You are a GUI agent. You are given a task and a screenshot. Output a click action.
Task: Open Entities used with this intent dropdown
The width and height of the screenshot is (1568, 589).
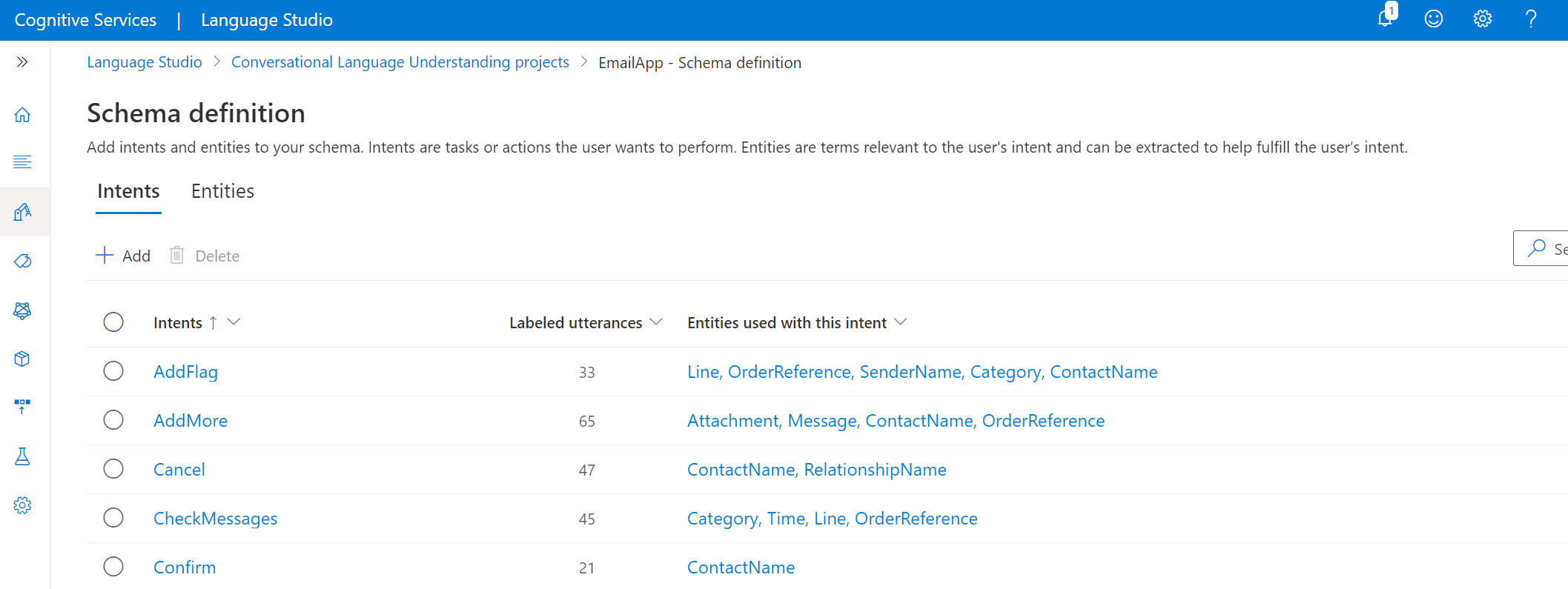[901, 322]
